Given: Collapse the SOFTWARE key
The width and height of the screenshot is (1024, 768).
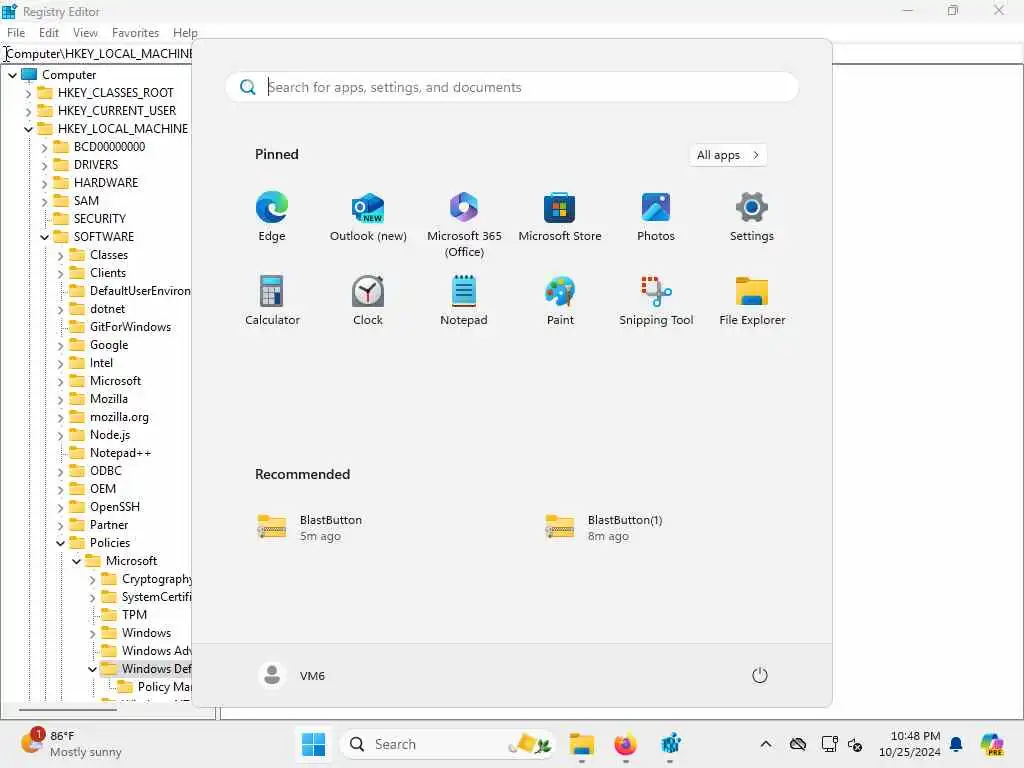Looking at the screenshot, I should (44, 237).
